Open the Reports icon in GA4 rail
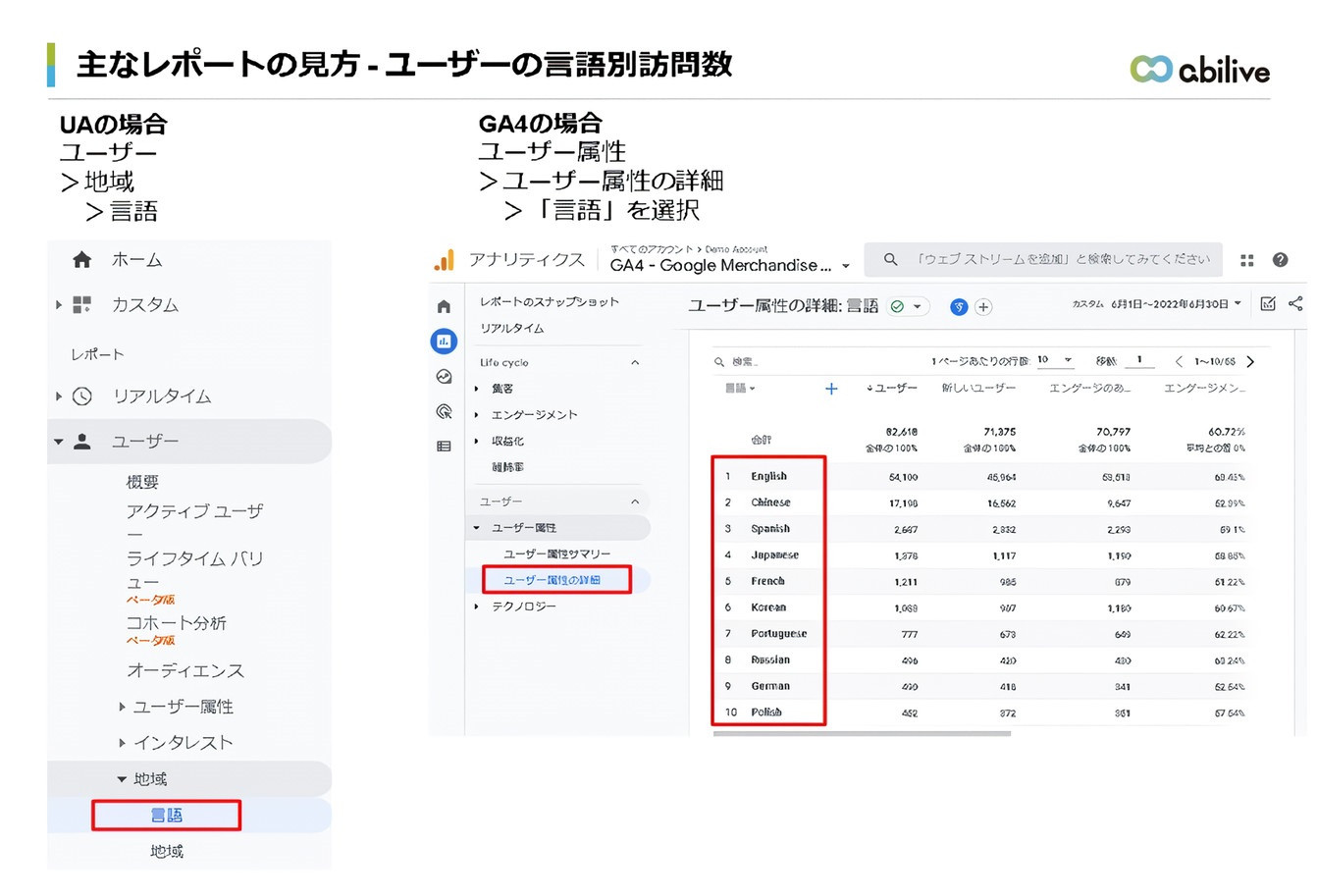Image resolution: width=1317 pixels, height=896 pixels. coord(444,342)
